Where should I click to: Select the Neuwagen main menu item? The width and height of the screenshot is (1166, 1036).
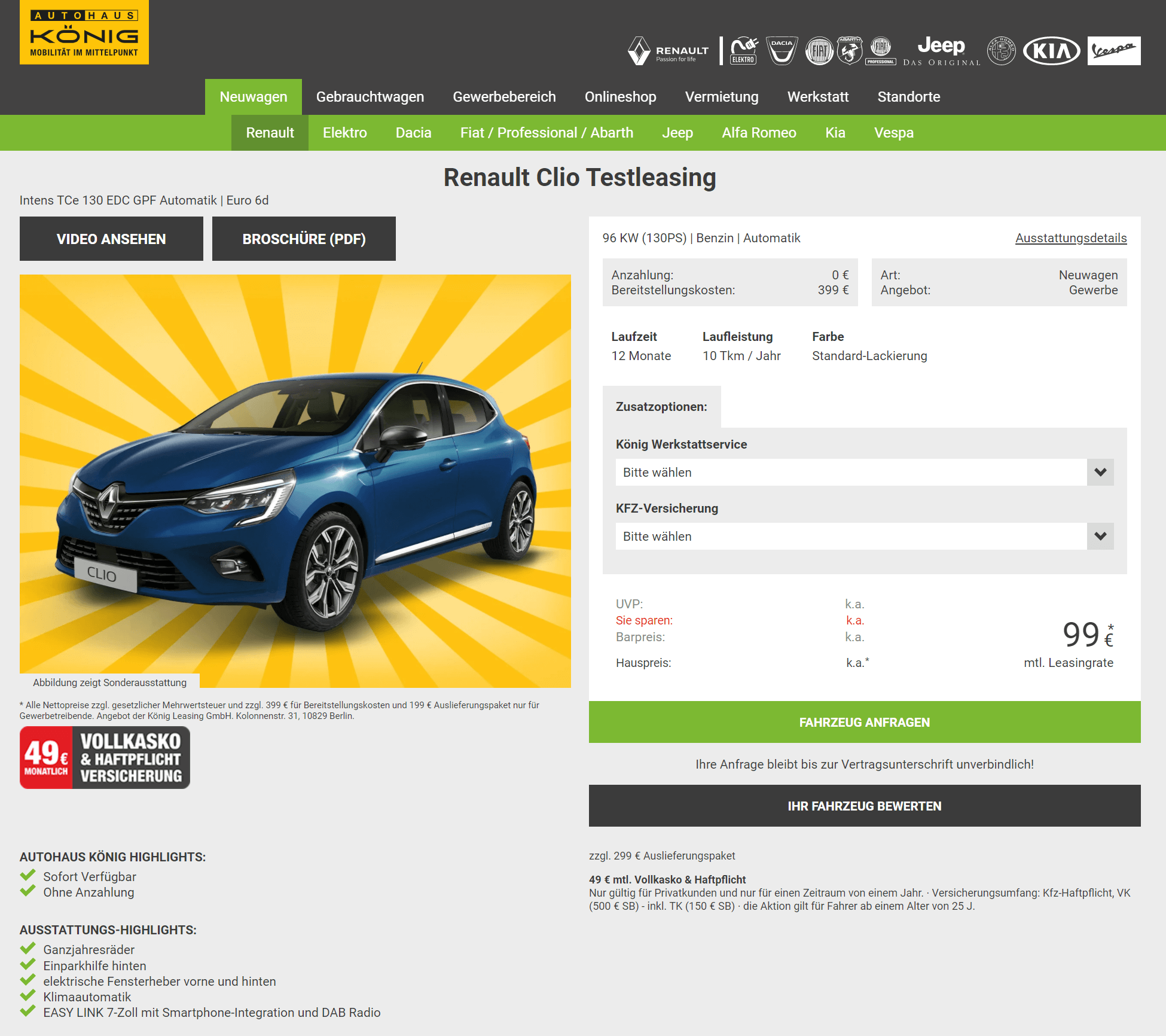click(x=254, y=97)
